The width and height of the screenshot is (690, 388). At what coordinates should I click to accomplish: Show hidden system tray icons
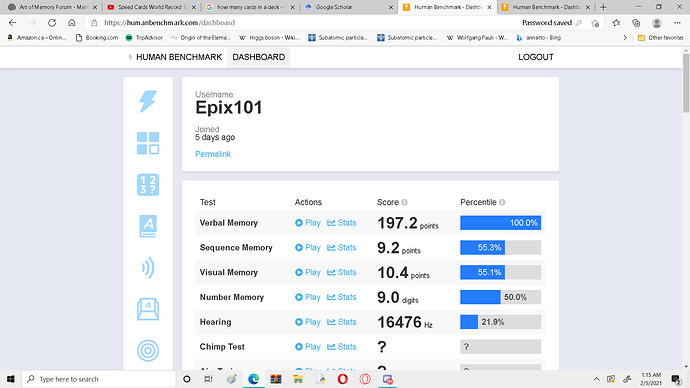point(596,379)
